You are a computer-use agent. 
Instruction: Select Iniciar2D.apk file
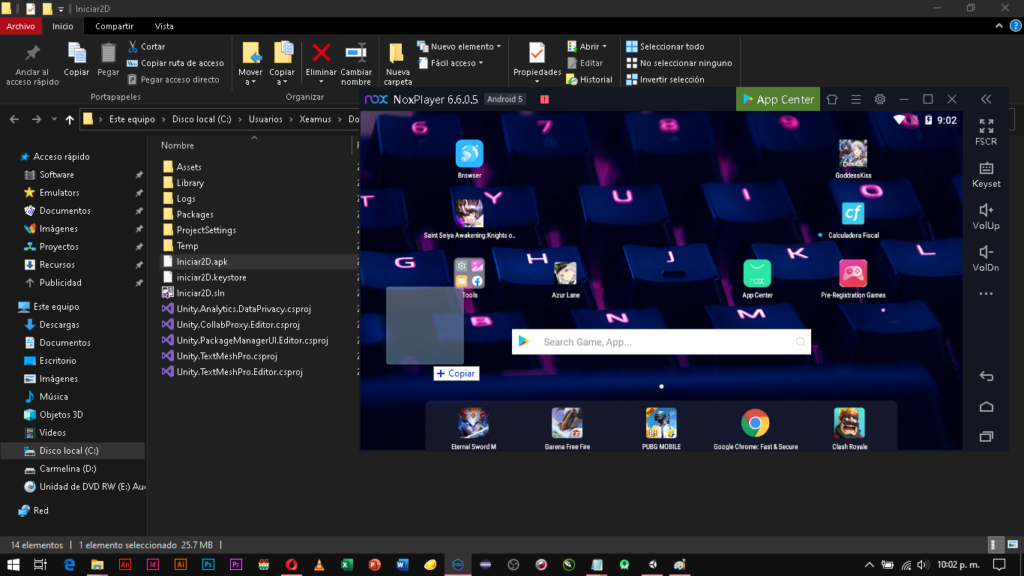click(x=202, y=261)
